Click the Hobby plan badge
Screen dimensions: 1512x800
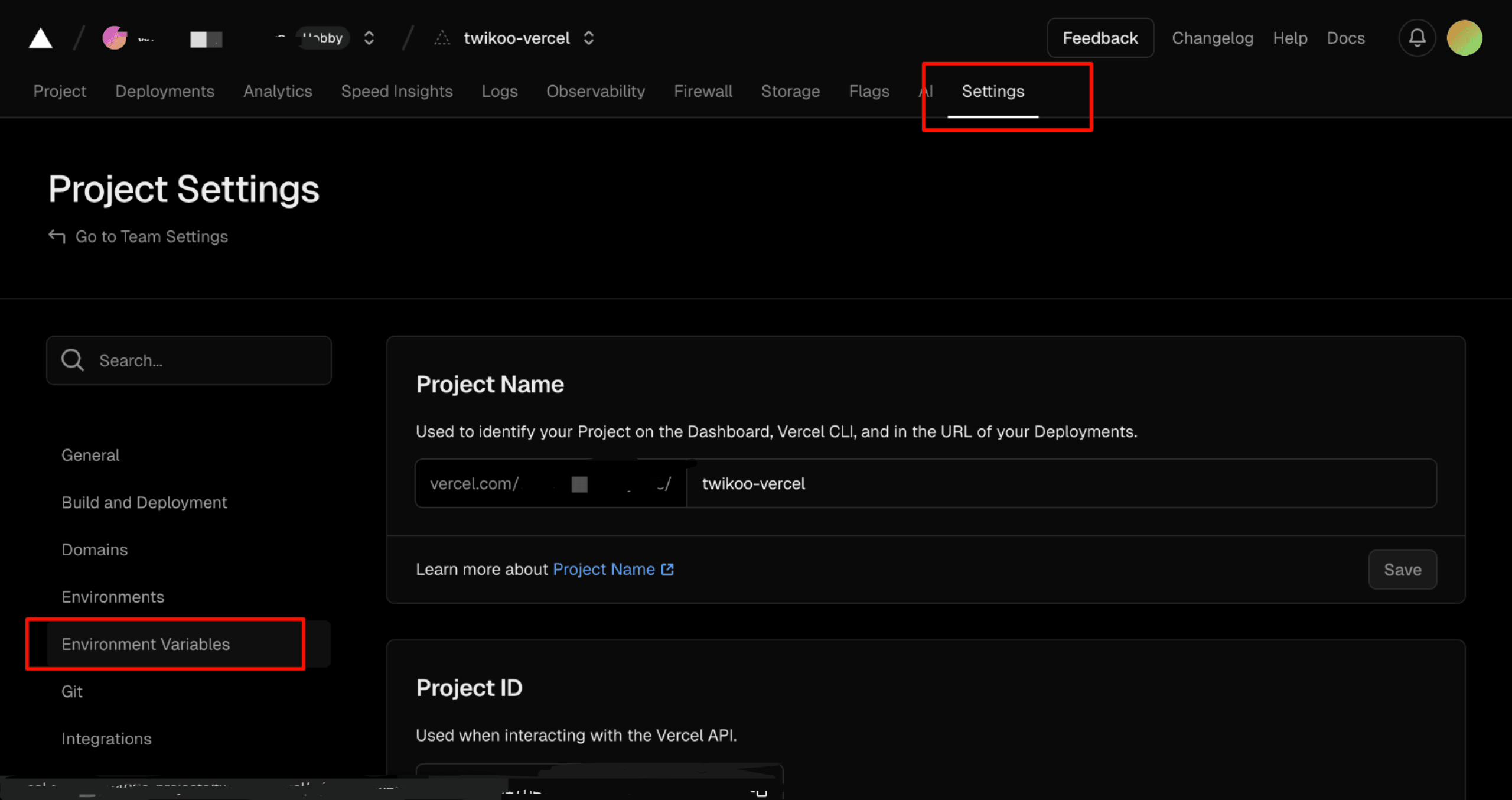pos(323,38)
